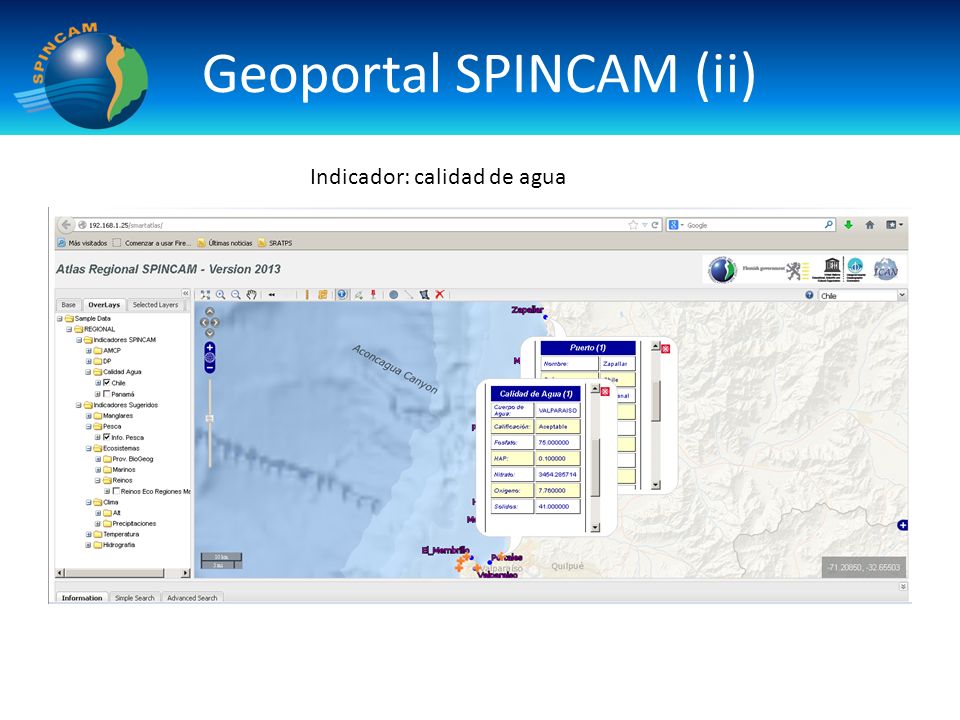Click the minus zoom-out map button
The width and height of the screenshot is (960, 720).
209,368
